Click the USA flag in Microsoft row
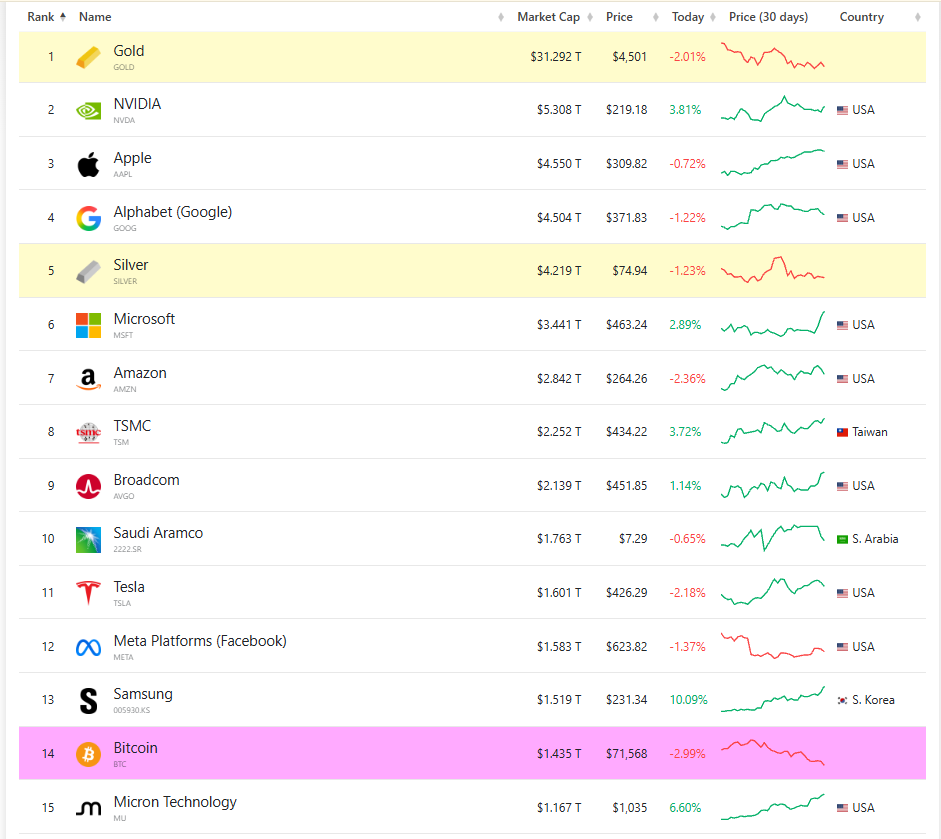Screen dimensions: 941x839 coord(843,325)
